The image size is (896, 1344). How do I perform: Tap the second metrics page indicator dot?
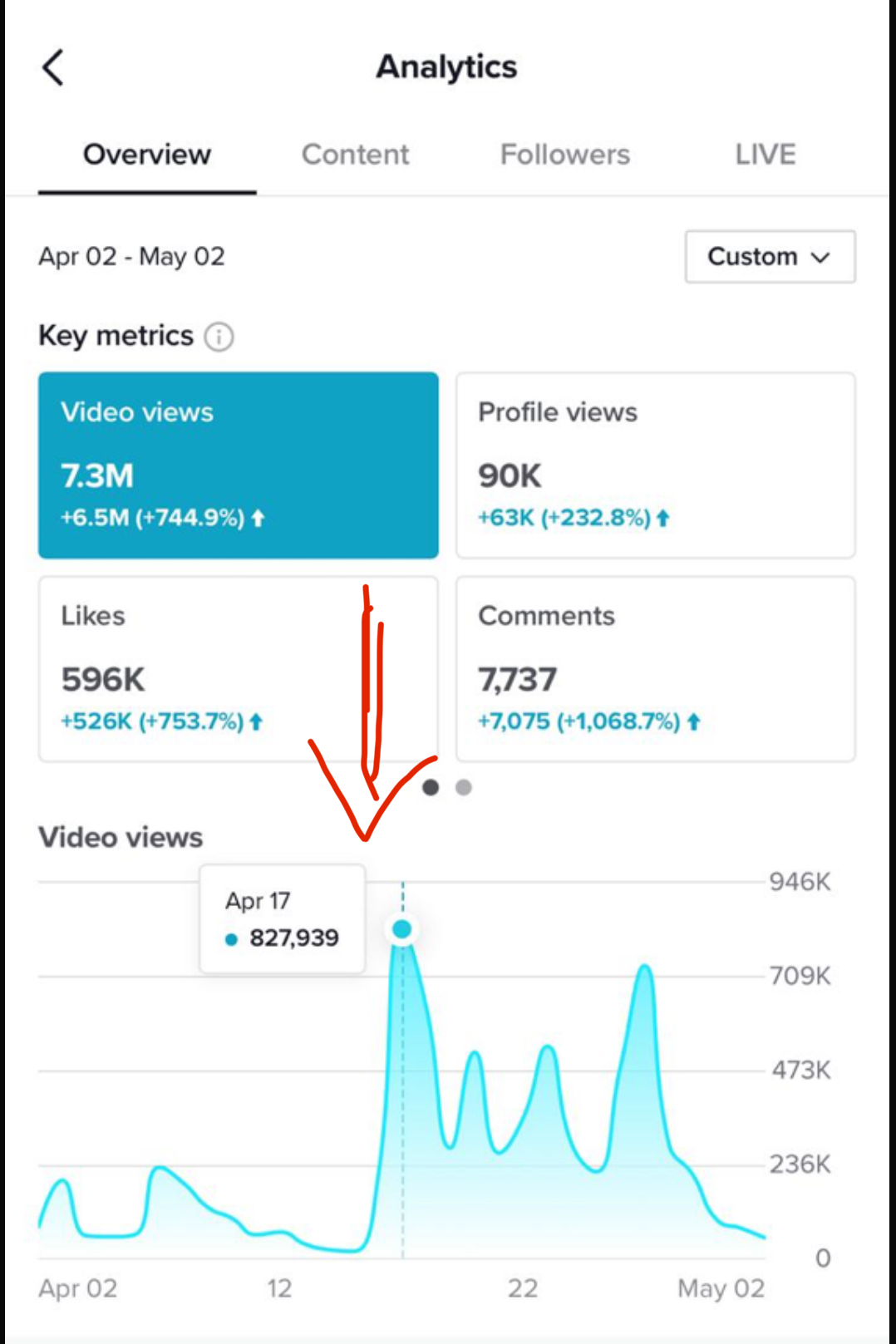point(464,787)
